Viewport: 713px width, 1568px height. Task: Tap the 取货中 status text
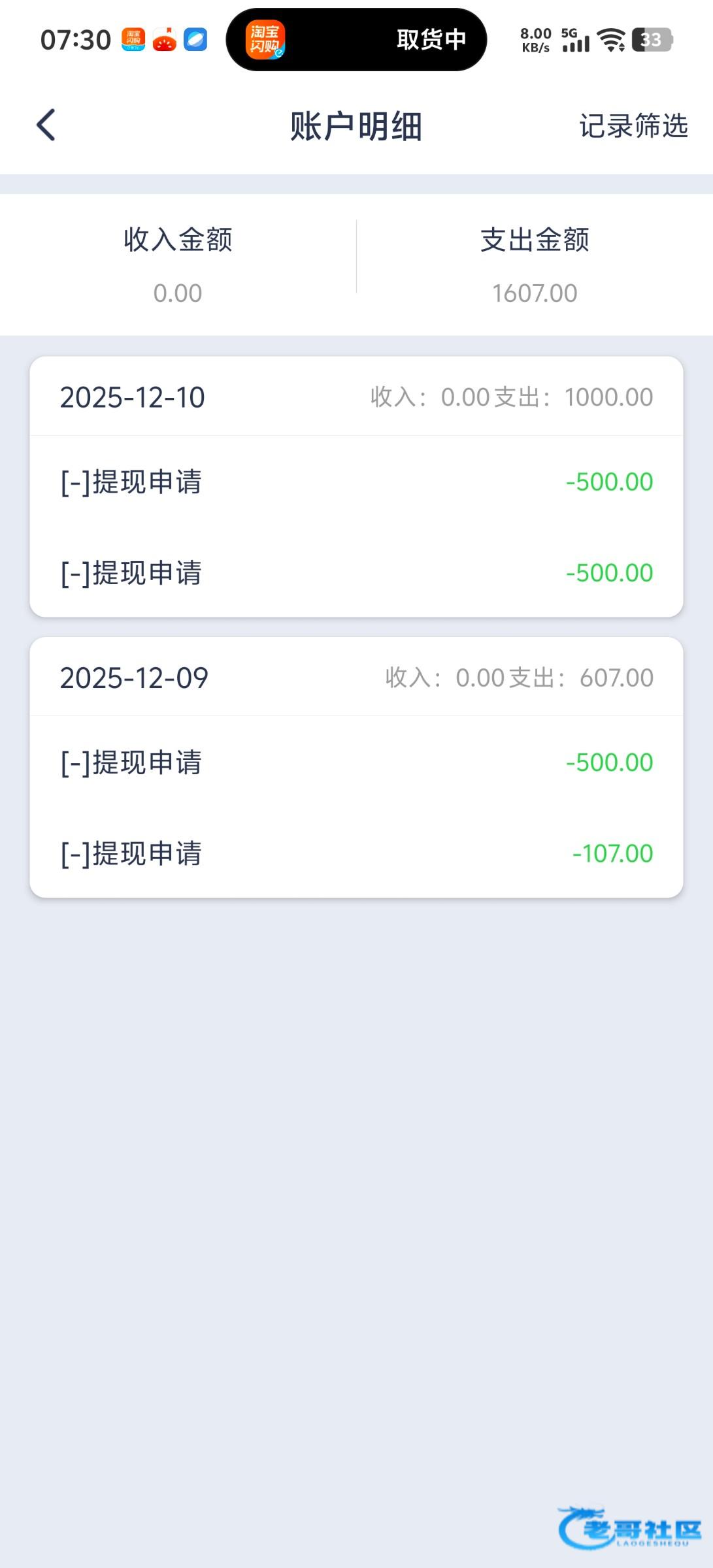pyautogui.click(x=431, y=40)
